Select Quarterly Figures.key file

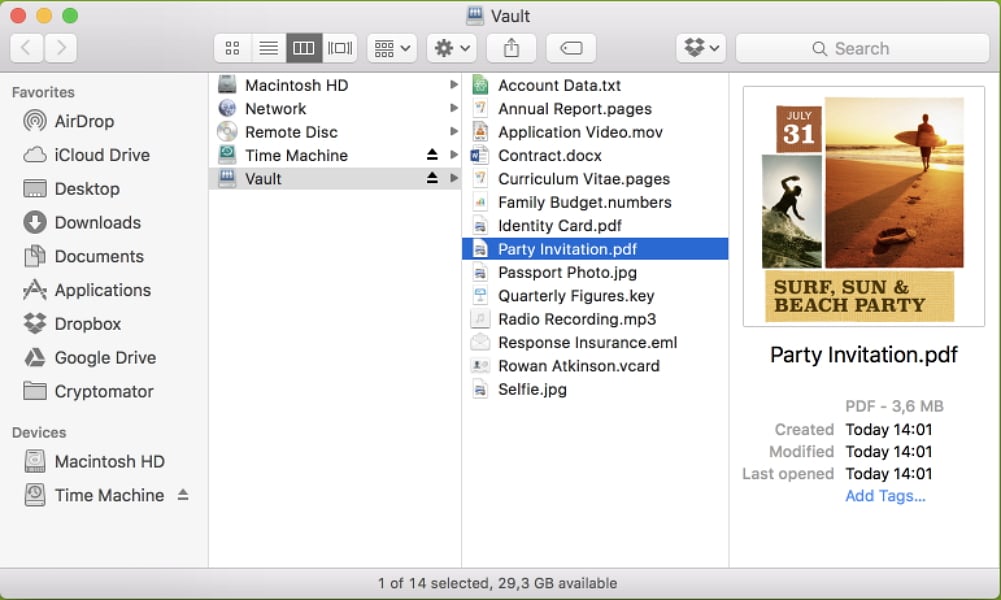pos(576,296)
